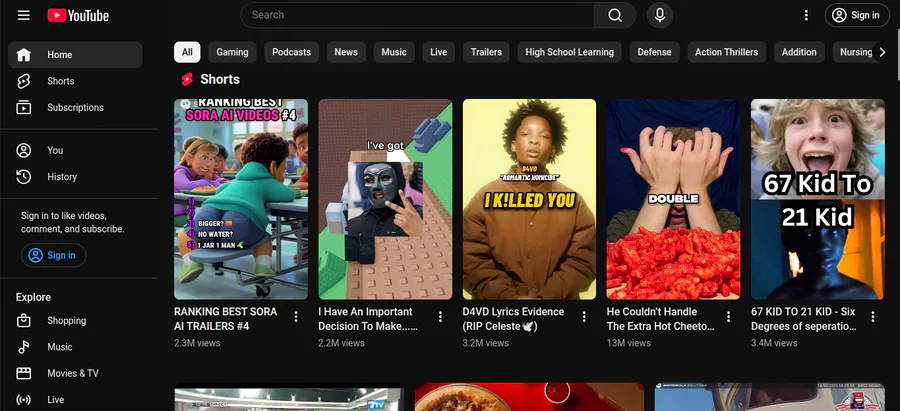Select the Addition filter chip
Screen dimensions: 900x411
pos(799,52)
